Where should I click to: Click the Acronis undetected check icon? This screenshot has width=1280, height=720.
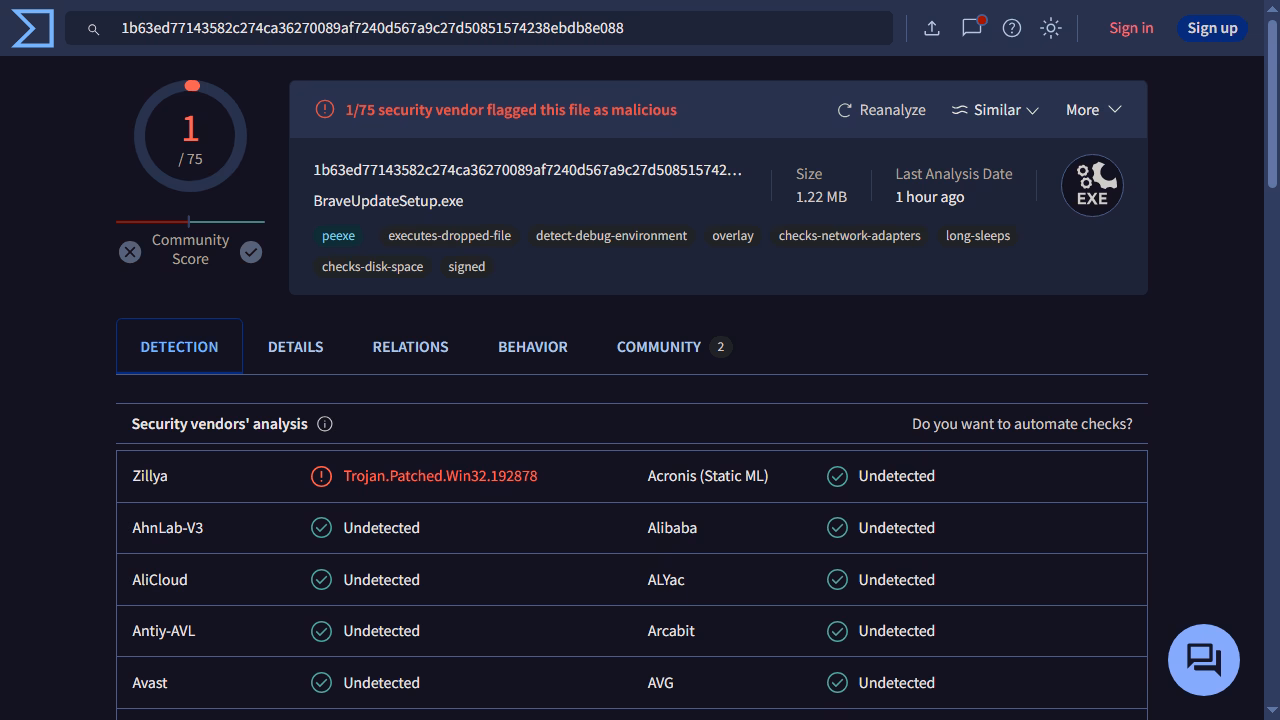click(837, 476)
